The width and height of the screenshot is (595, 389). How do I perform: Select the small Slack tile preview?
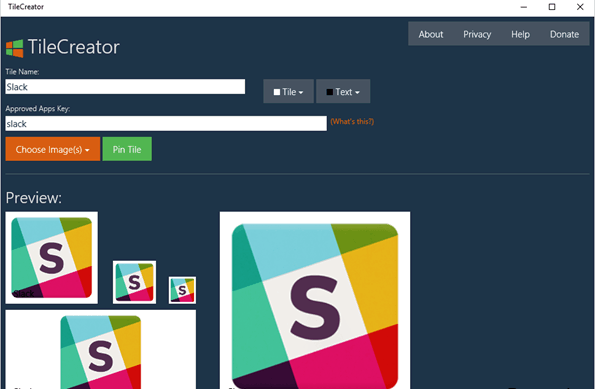coord(134,282)
